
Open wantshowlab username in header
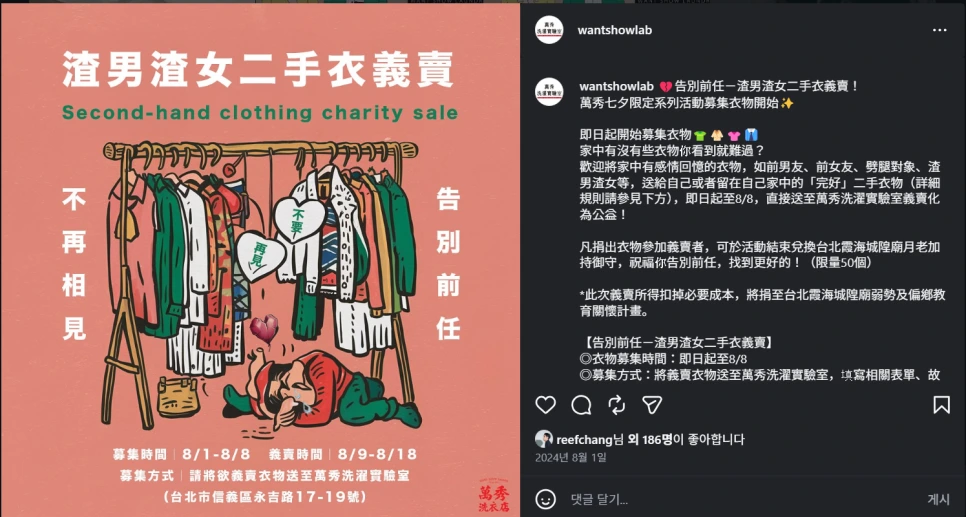(x=614, y=30)
